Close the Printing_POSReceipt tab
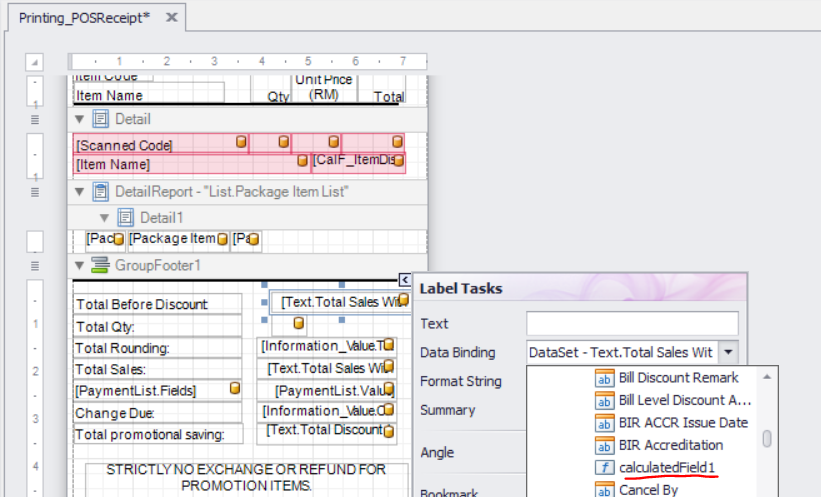This screenshot has width=821, height=497. click(x=172, y=18)
